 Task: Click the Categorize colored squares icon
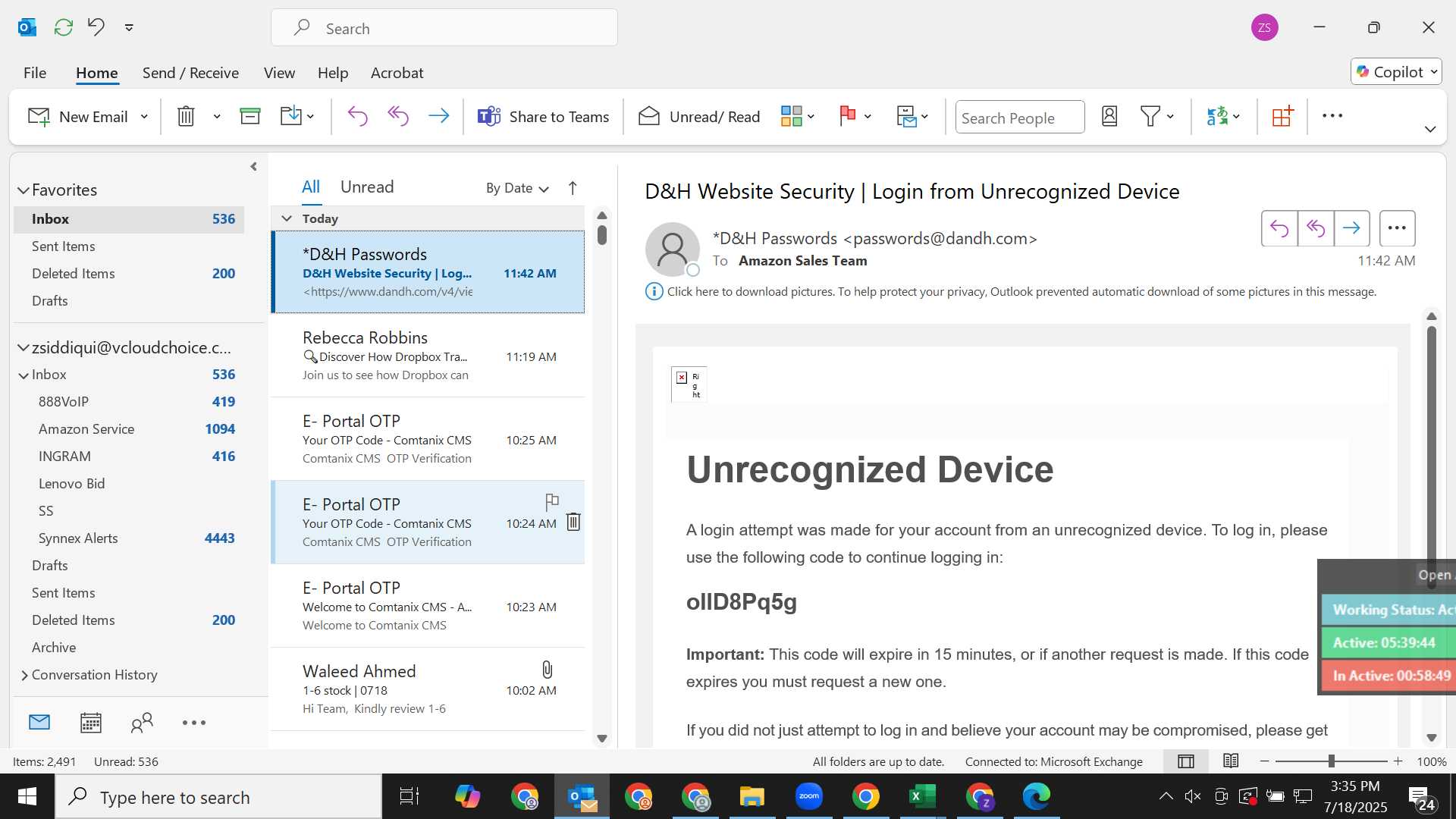point(791,117)
